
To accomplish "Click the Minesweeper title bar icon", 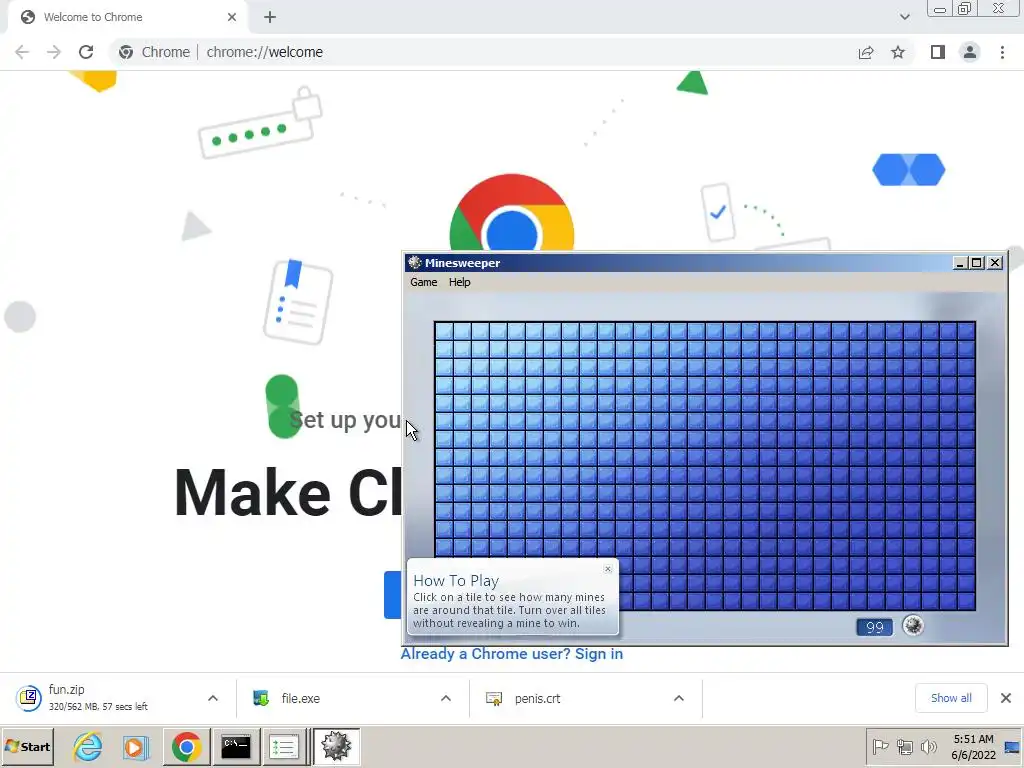I will pyautogui.click(x=414, y=263).
